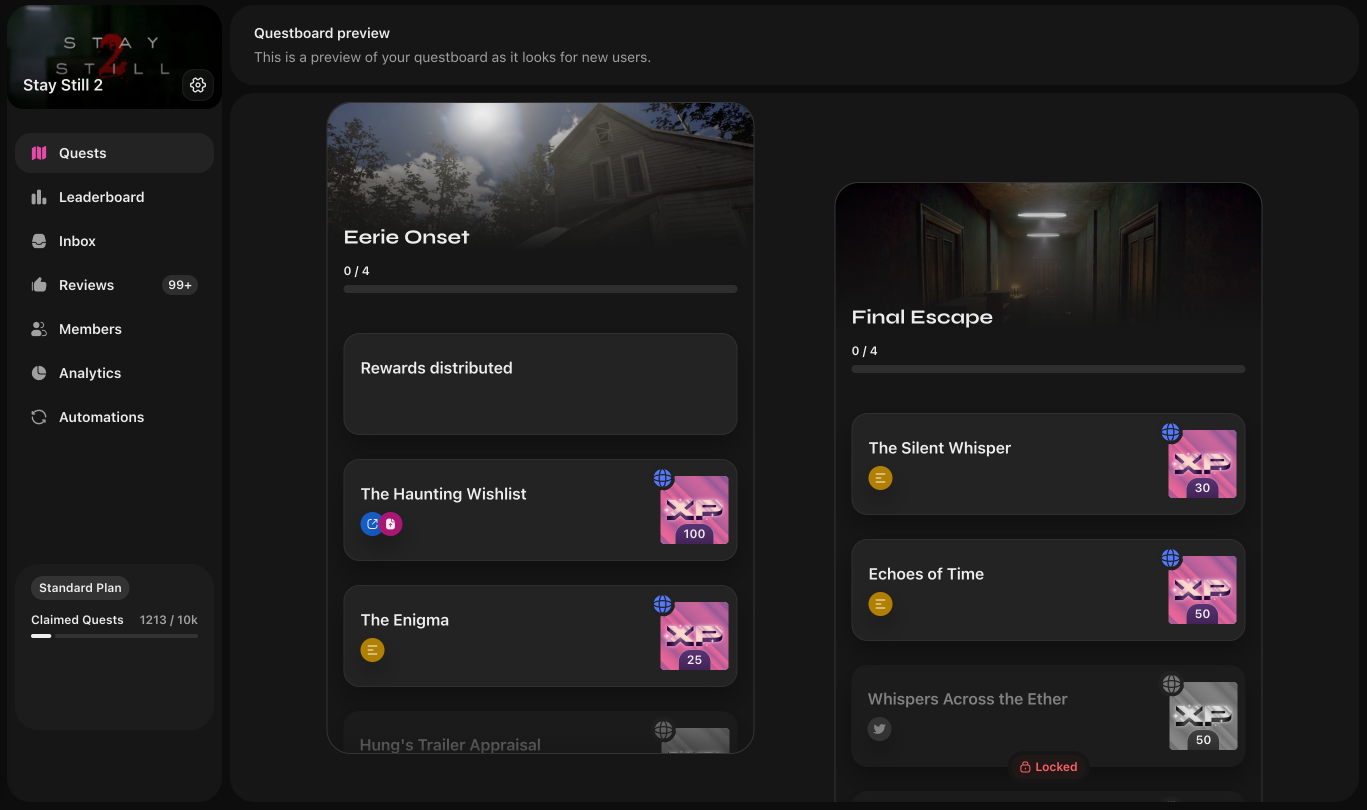Click the Standard Plan badge
This screenshot has width=1367, height=810.
pyautogui.click(x=80, y=588)
